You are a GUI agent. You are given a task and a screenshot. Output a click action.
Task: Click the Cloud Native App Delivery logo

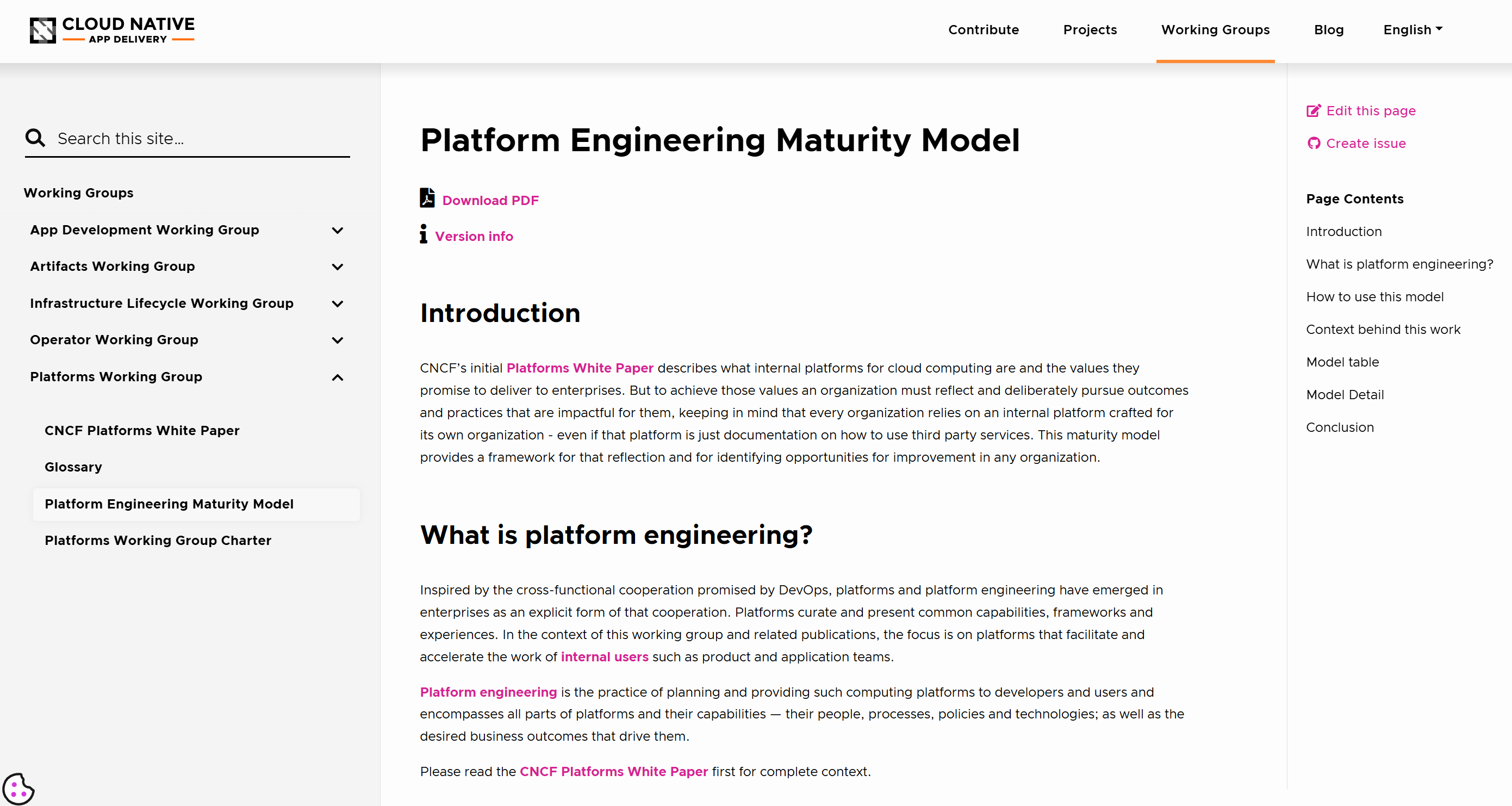[x=111, y=30]
